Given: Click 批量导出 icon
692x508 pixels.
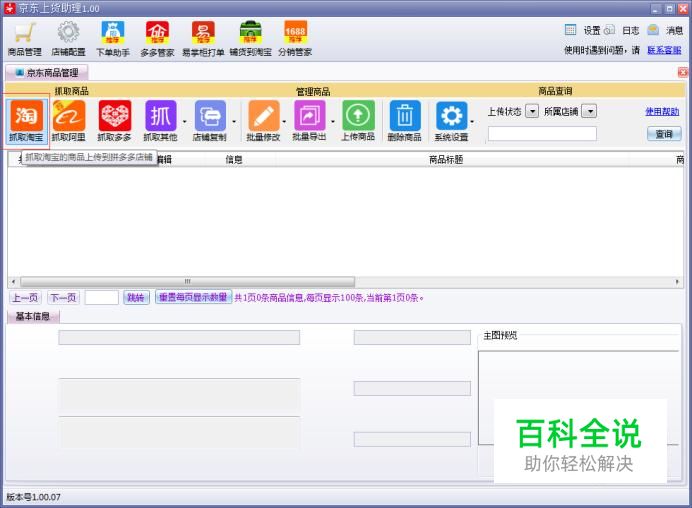Looking at the screenshot, I should click(309, 121).
